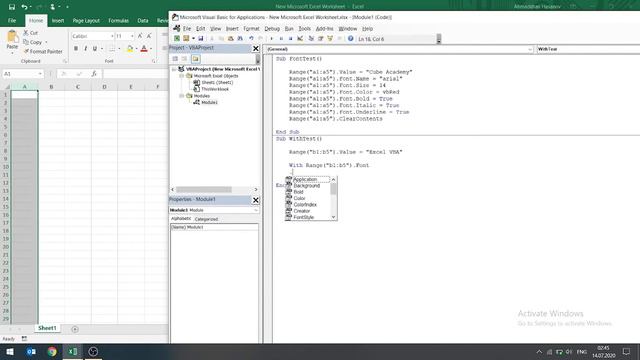Click Cut in Excel Clipboard group
640x360 pixels.
[31, 33]
